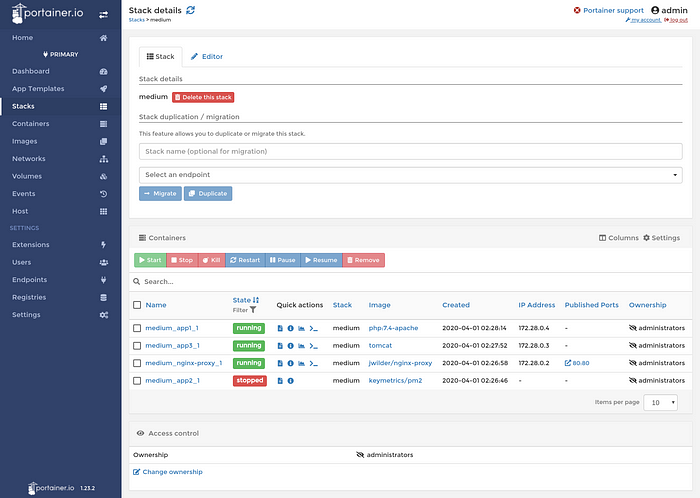The width and height of the screenshot is (700, 498).
Task: Open the Columns chooser
Action: point(618,238)
